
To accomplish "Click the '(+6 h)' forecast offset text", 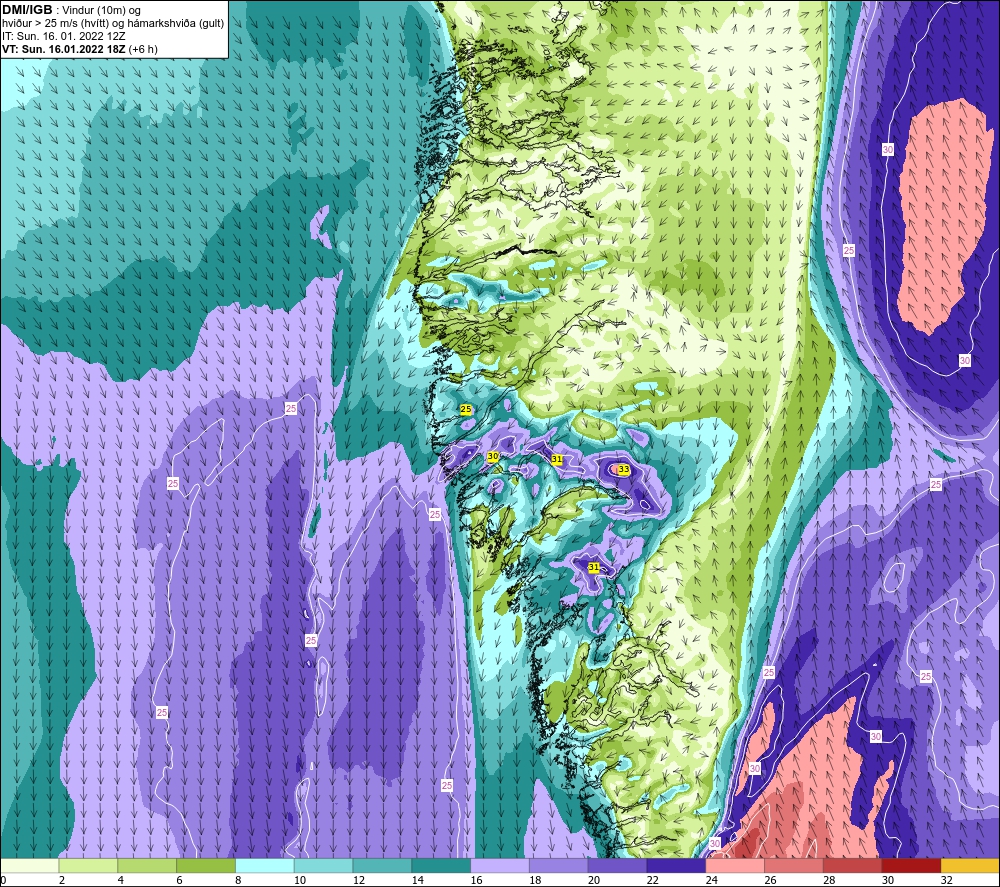I will [143, 49].
